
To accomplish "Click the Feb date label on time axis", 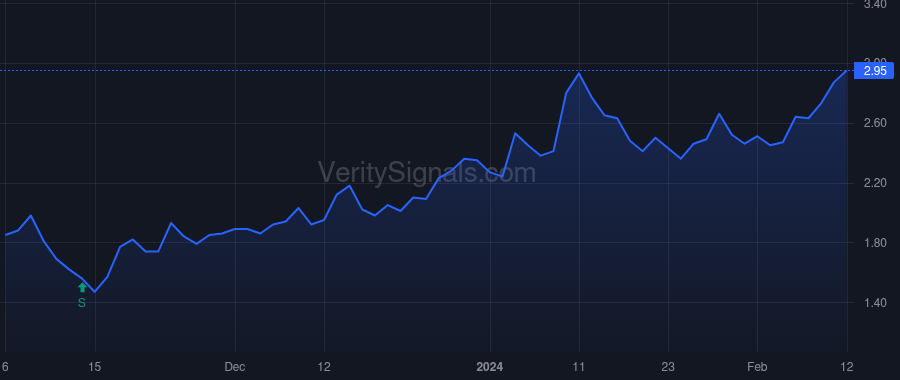I will pos(757,367).
